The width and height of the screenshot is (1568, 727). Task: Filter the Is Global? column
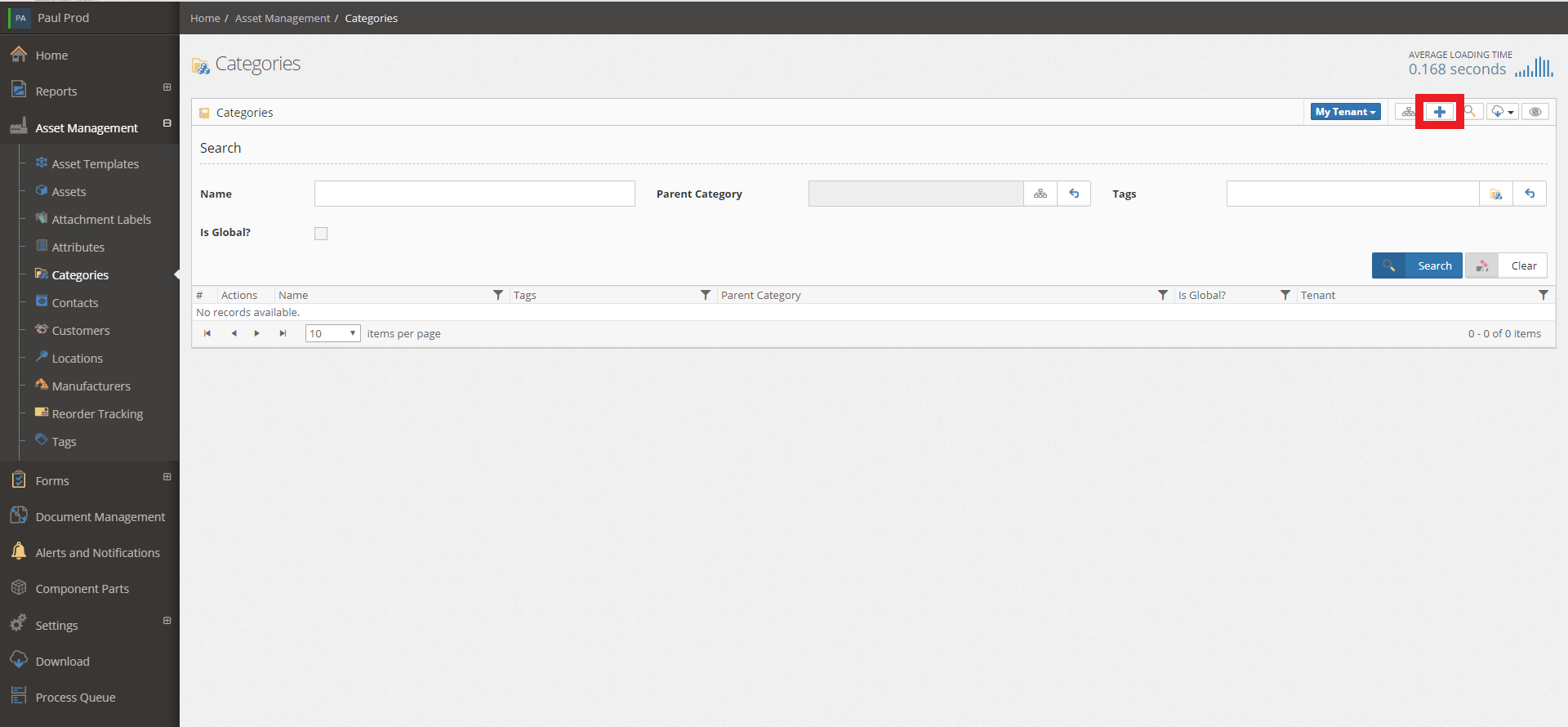1285,295
